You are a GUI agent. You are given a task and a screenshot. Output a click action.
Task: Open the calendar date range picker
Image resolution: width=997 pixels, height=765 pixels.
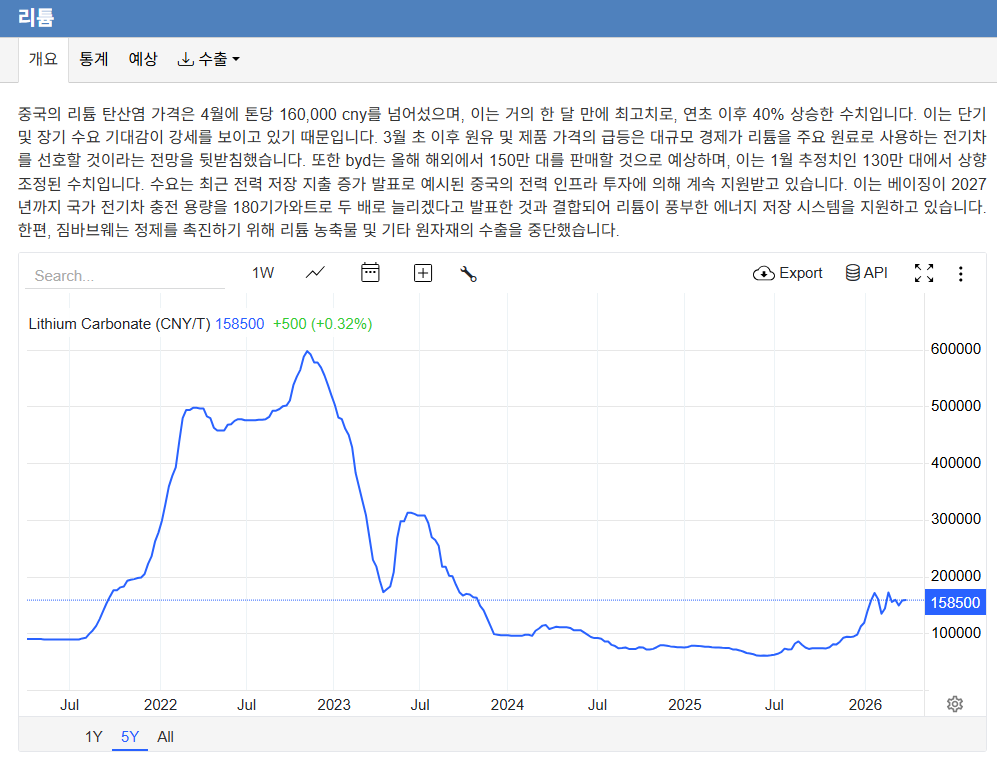(370, 273)
